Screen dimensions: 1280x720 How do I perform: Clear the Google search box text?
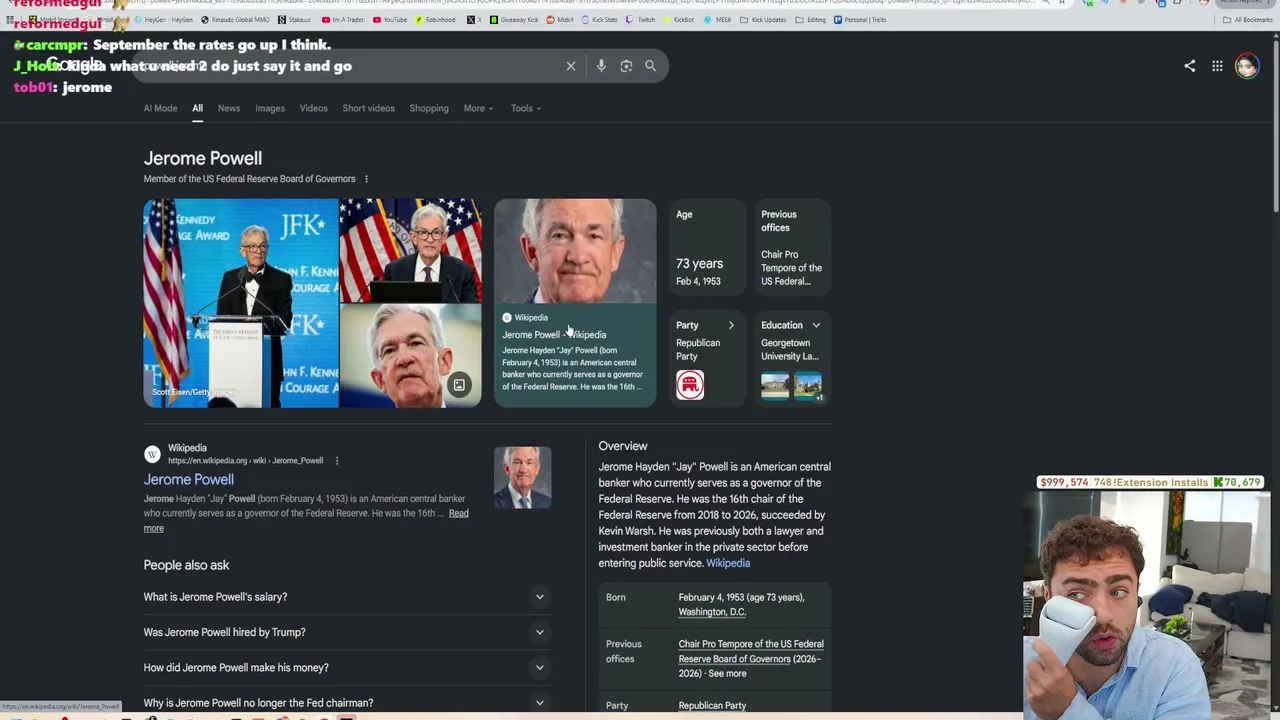pos(571,66)
